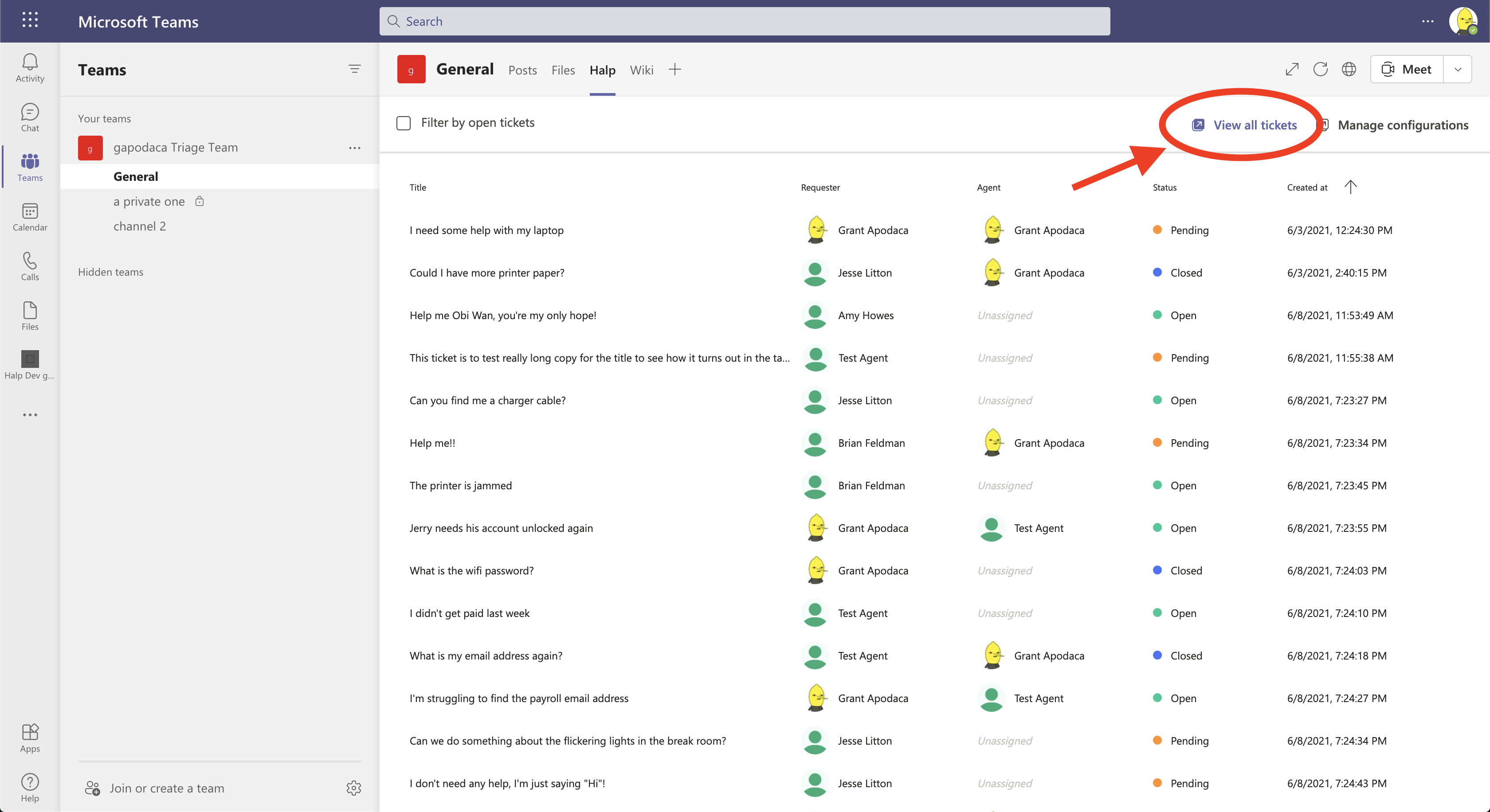The image size is (1490, 812).
Task: Open ticket about payroll email address
Action: click(x=519, y=698)
